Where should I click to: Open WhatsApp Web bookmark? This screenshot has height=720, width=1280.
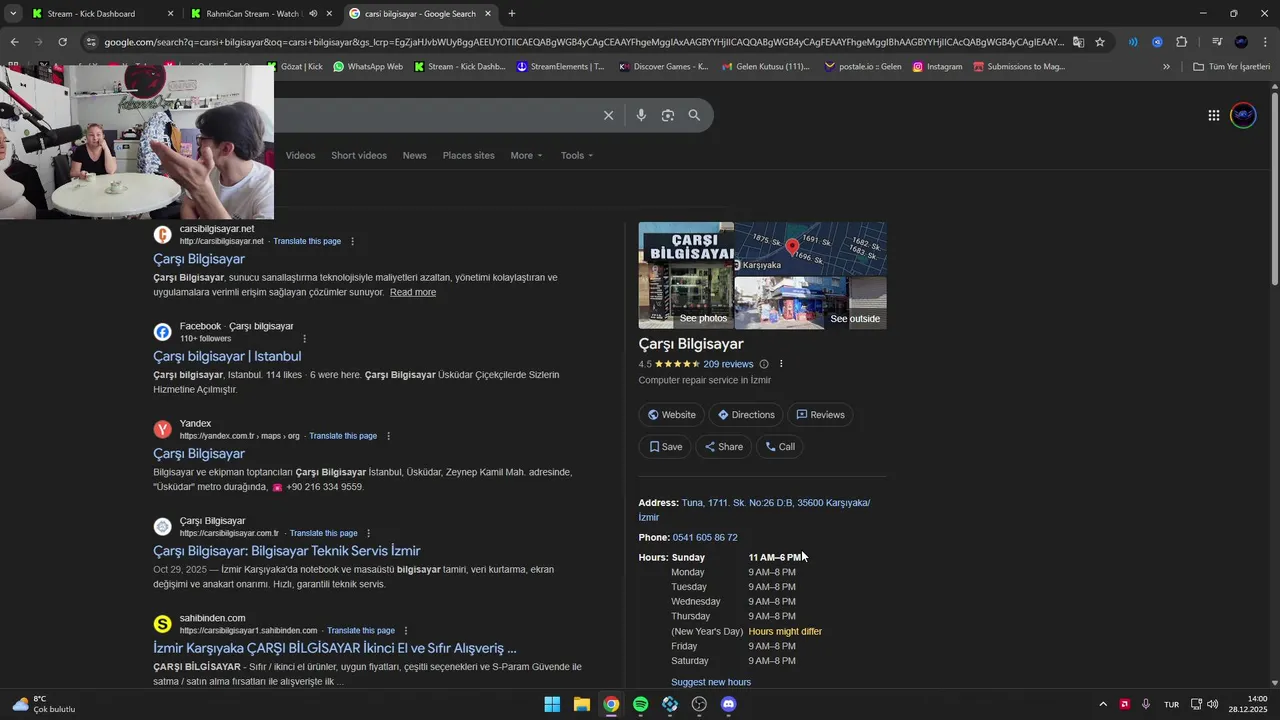[x=368, y=67]
